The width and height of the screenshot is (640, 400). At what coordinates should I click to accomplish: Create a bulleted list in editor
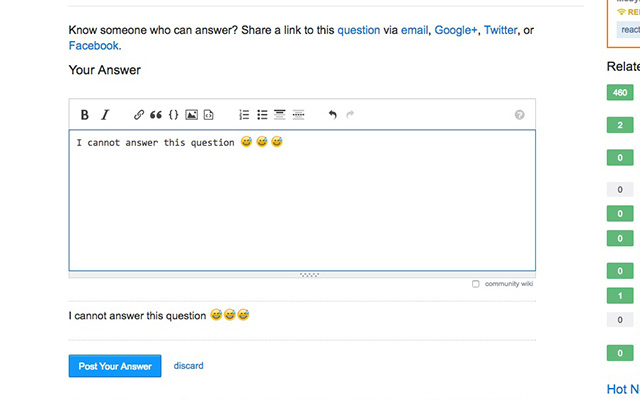pyautogui.click(x=262, y=115)
